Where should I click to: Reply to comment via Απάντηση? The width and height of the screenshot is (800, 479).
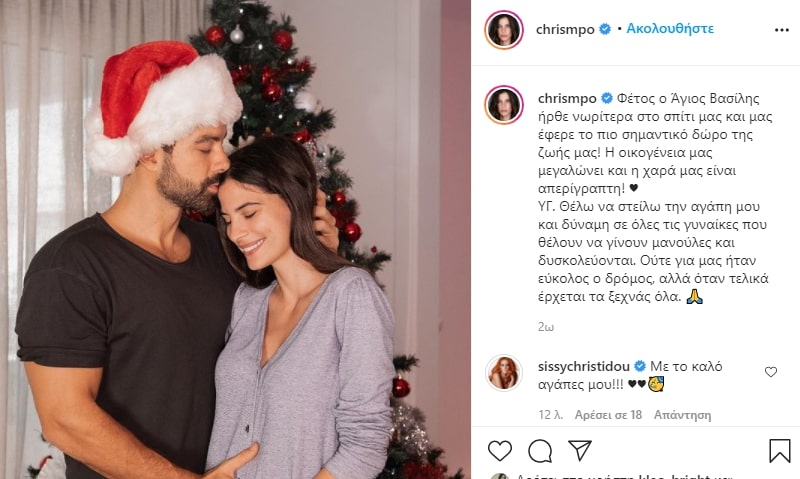click(682, 415)
